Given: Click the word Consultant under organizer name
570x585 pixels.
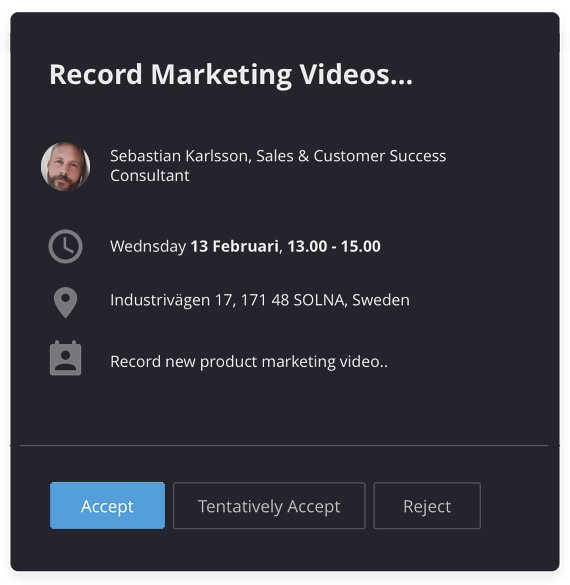Looking at the screenshot, I should tap(150, 176).
